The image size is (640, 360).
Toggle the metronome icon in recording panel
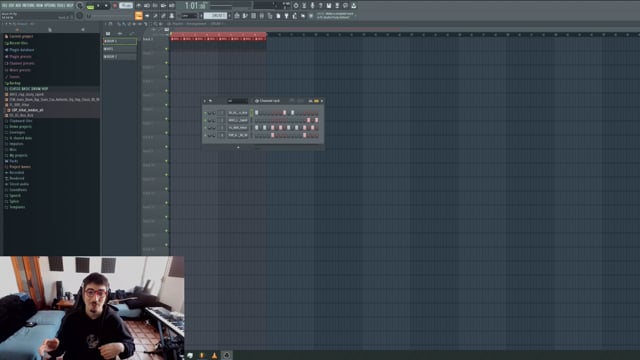[x=139, y=6]
